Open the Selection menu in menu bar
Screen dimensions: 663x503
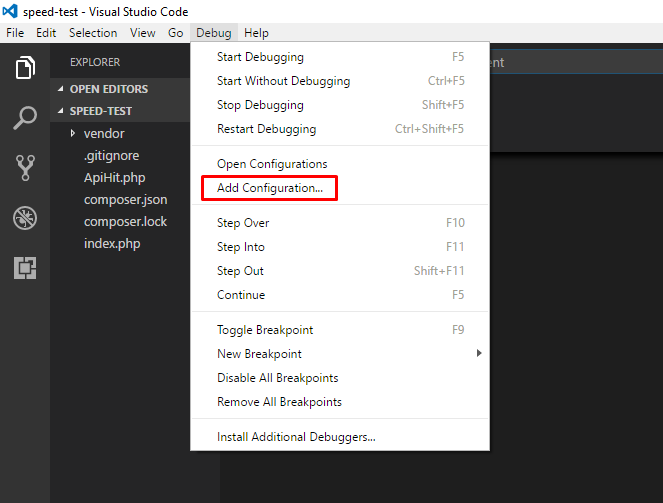[93, 33]
